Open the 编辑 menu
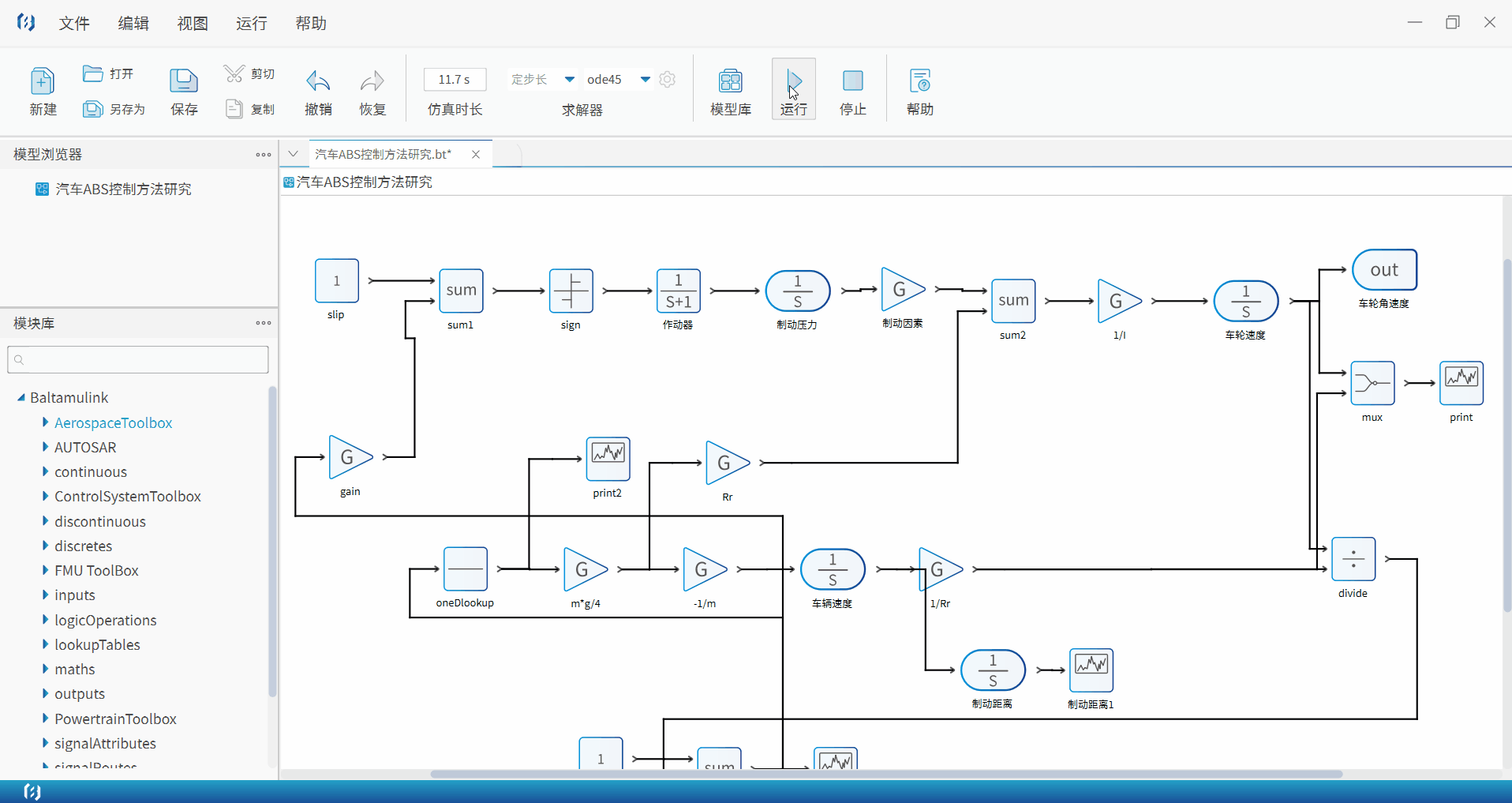This screenshot has width=1512, height=803. 133,23
